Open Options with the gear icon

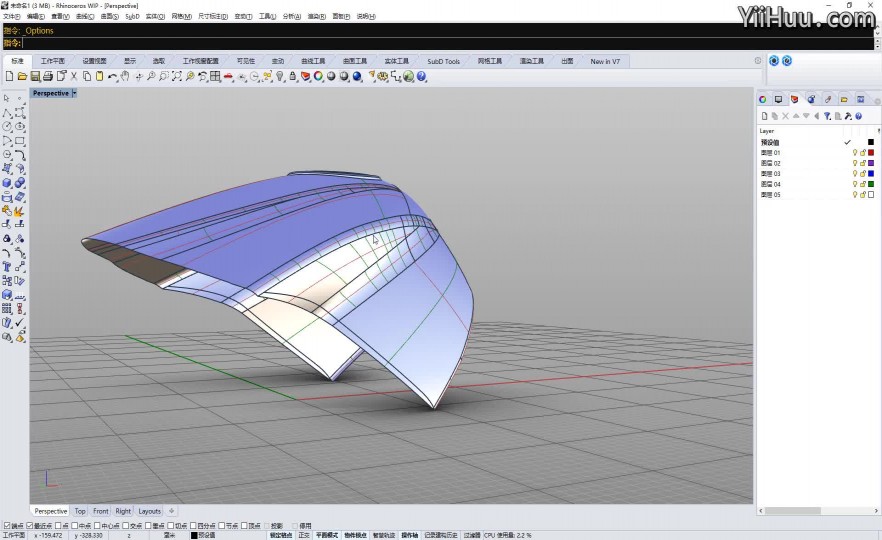[383, 76]
